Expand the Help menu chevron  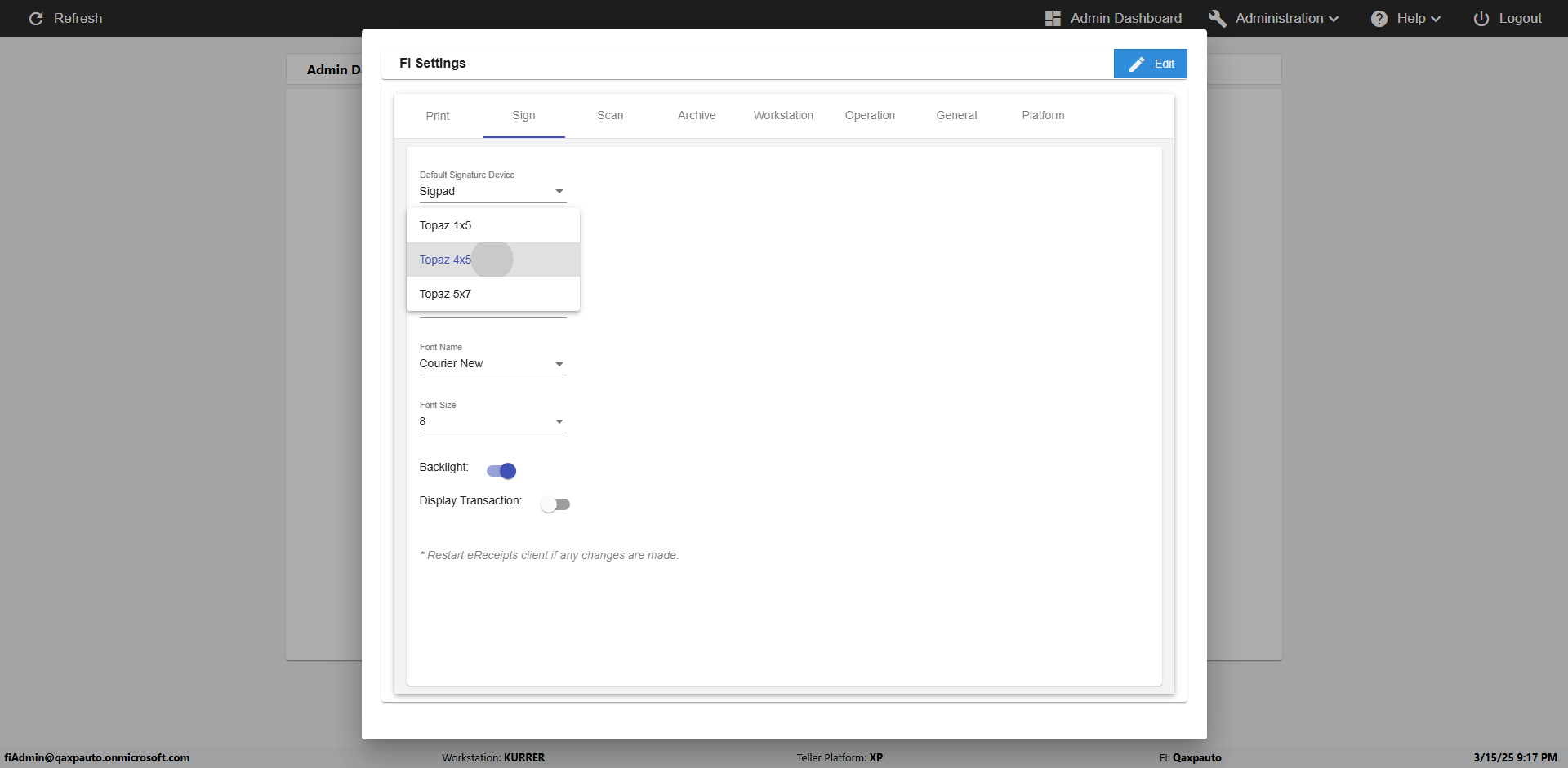[x=1436, y=19]
